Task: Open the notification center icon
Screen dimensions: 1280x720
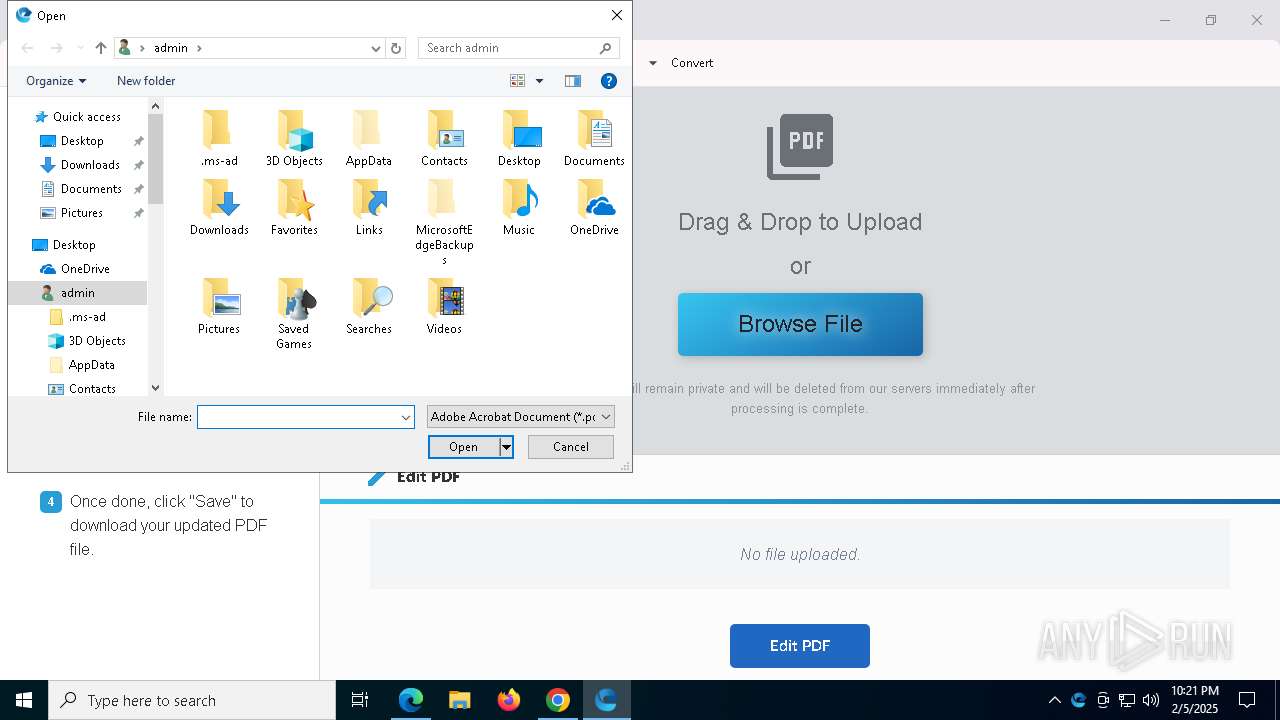Action: click(1247, 700)
